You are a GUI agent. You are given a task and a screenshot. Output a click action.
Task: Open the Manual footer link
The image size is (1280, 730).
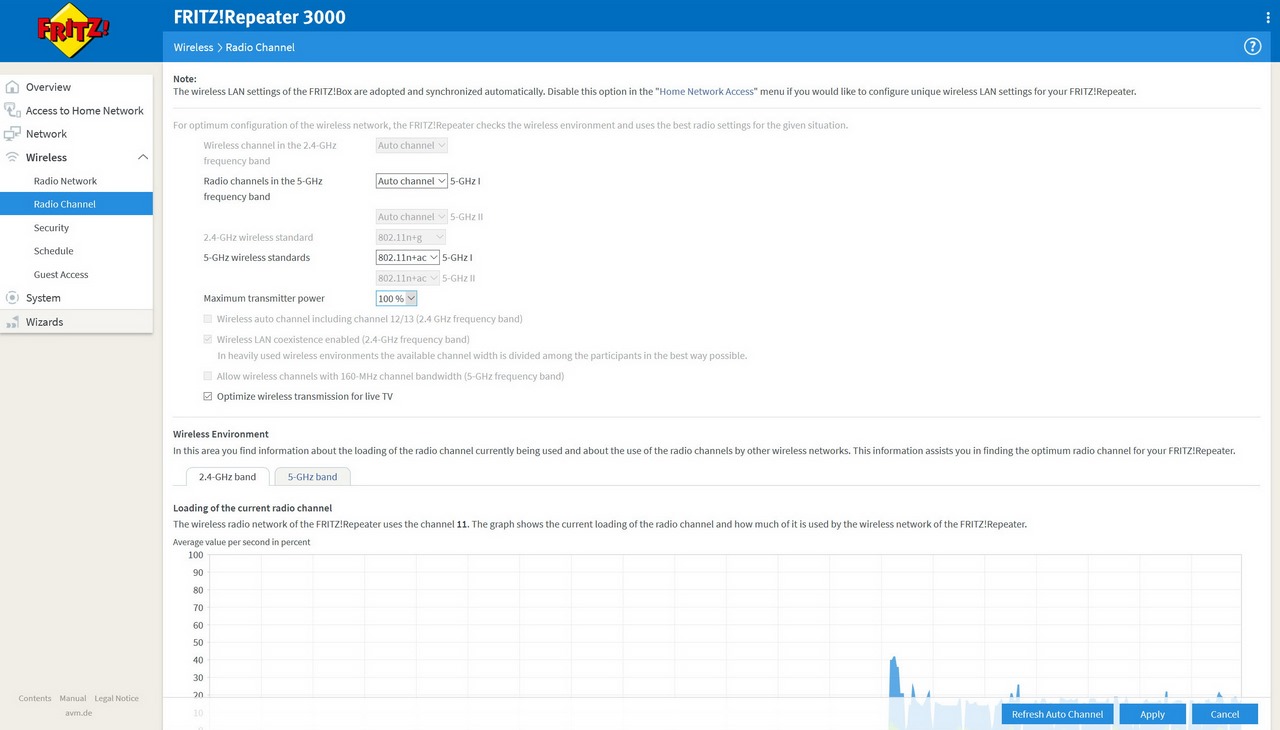click(x=73, y=698)
